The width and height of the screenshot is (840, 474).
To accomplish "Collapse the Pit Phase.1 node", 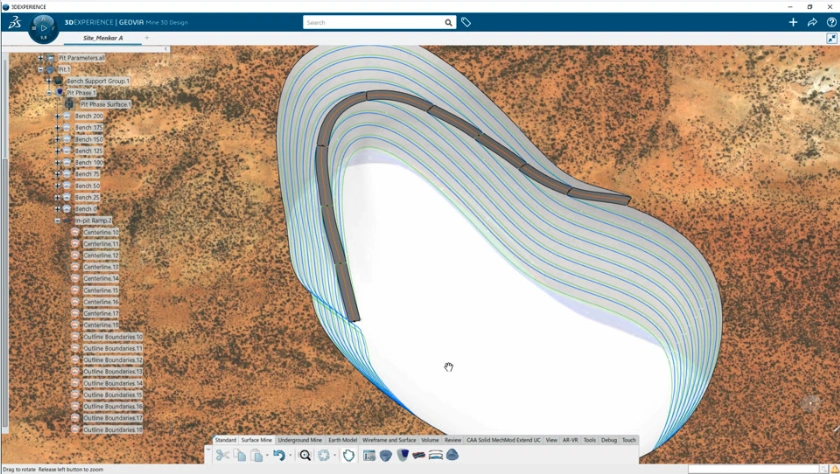I will pyautogui.click(x=49, y=93).
